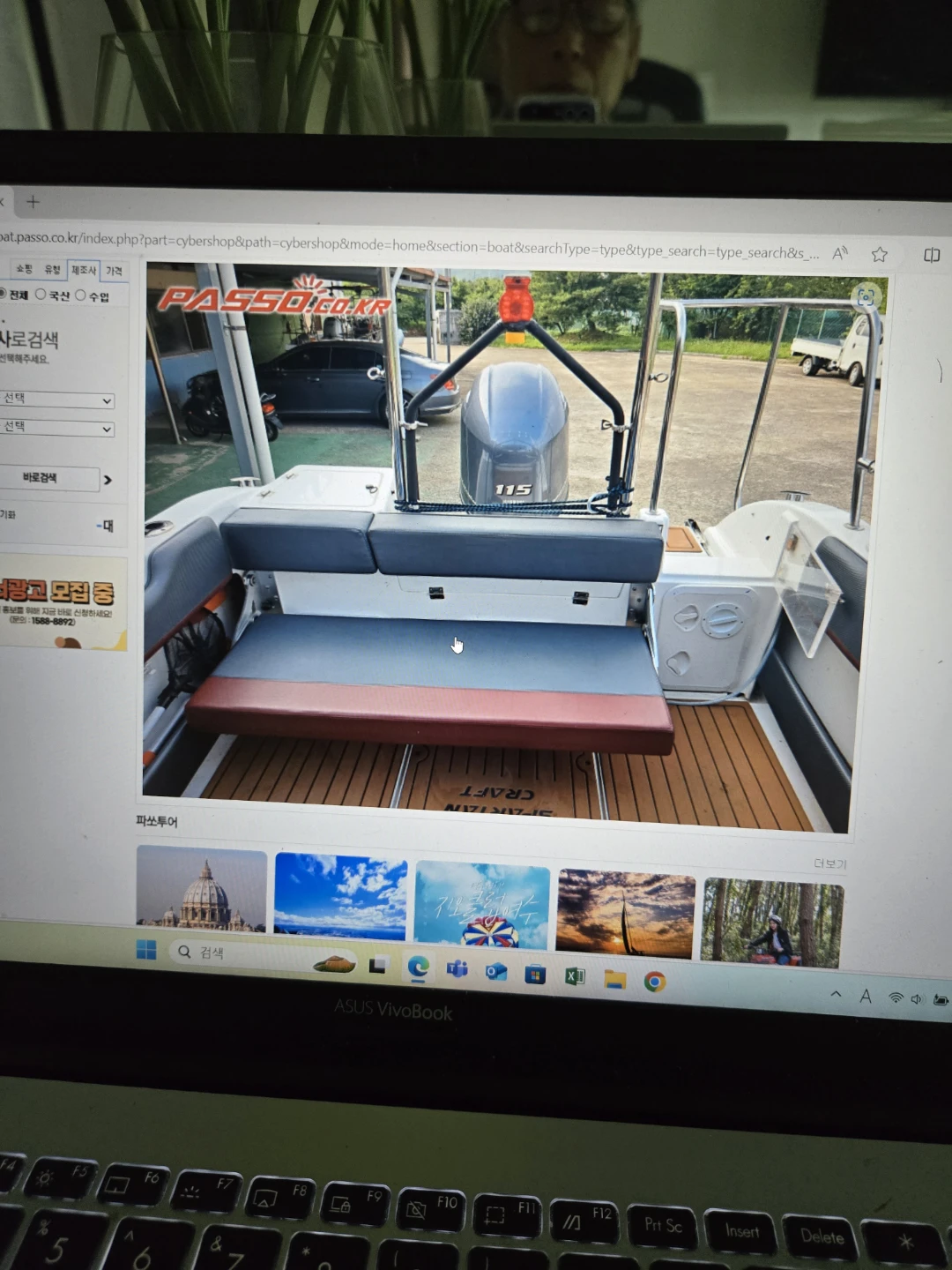Click the arrow next to 바로검색
The height and width of the screenshot is (1270, 952).
[x=108, y=480]
